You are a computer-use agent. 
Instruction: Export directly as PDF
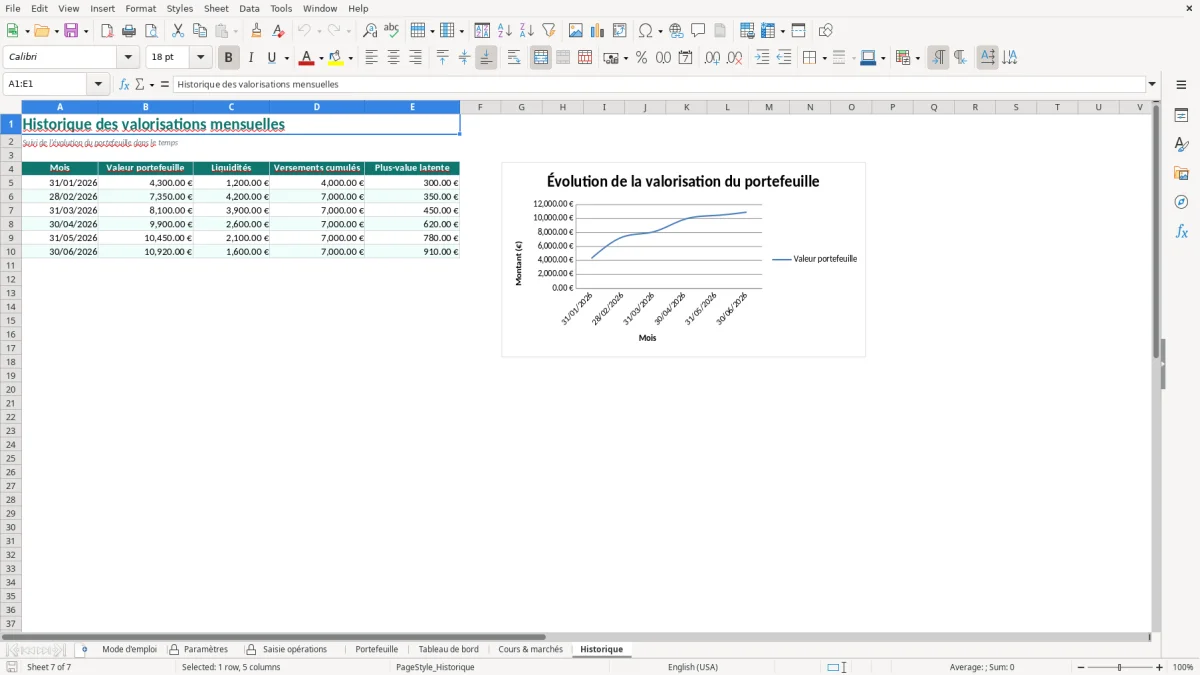[107, 31]
